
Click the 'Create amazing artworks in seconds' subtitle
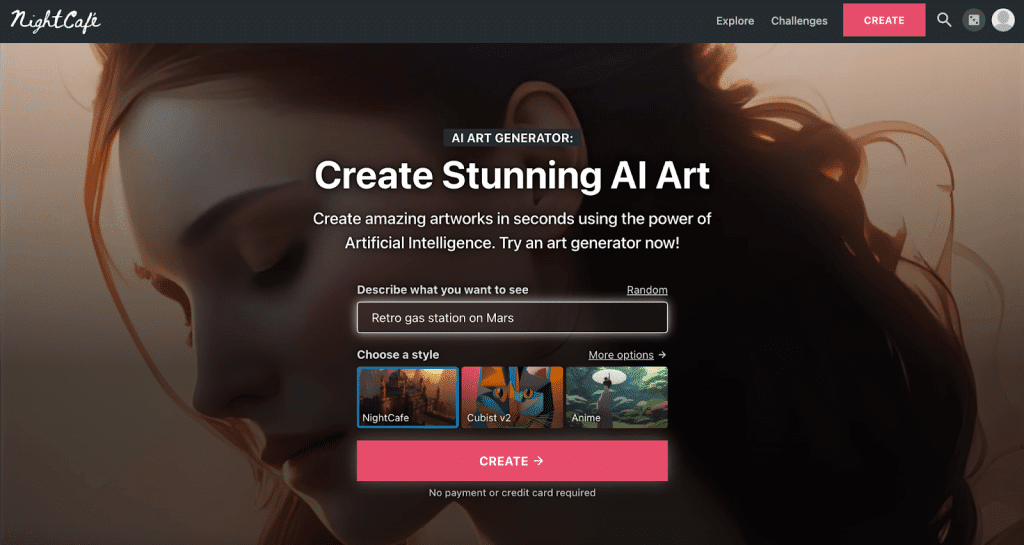512,230
